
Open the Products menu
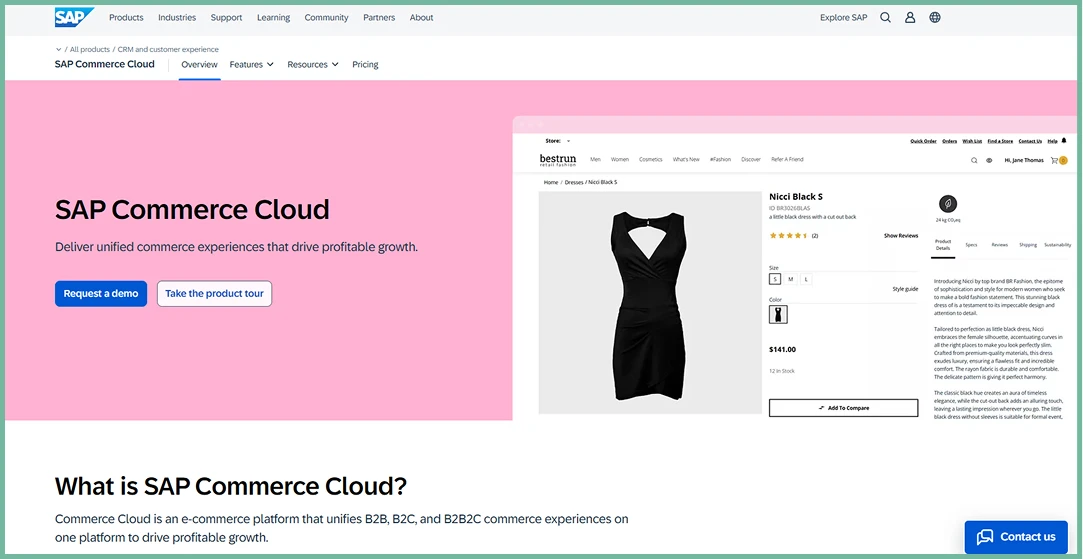(x=126, y=18)
